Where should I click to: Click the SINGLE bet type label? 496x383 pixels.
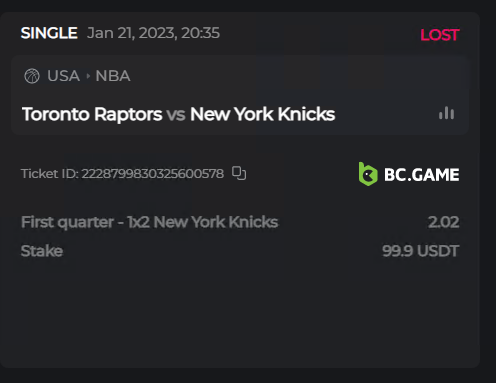coord(49,33)
